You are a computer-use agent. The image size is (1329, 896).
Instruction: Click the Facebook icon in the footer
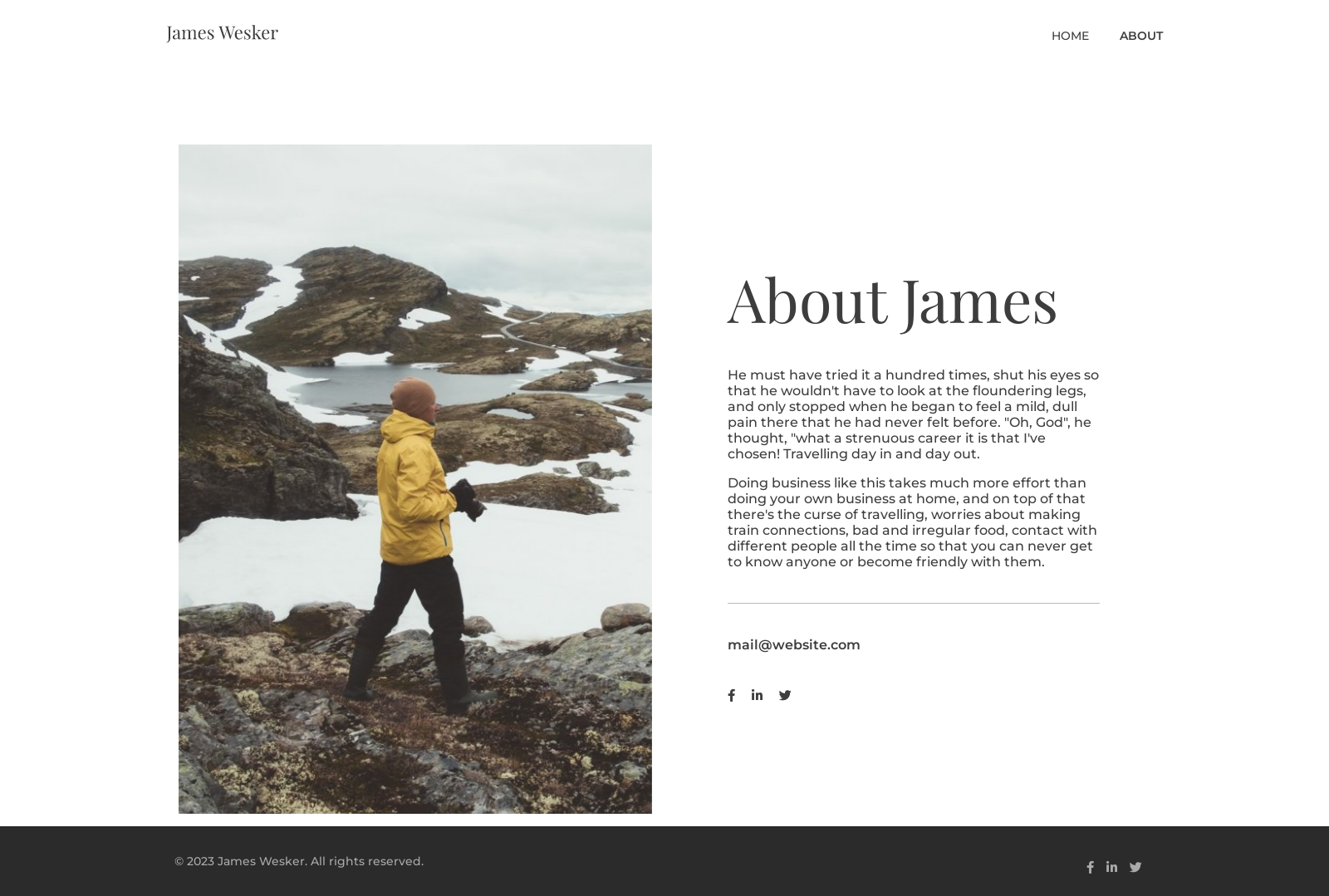click(x=1090, y=867)
